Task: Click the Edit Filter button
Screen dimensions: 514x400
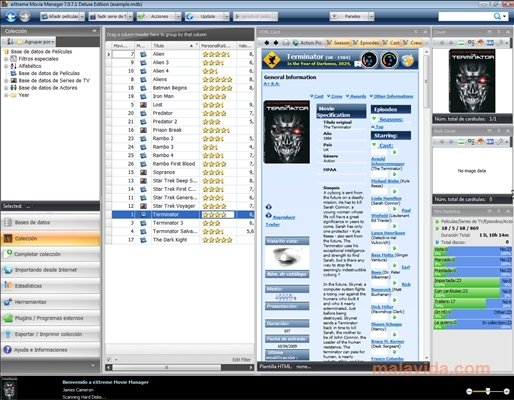Action: click(241, 359)
